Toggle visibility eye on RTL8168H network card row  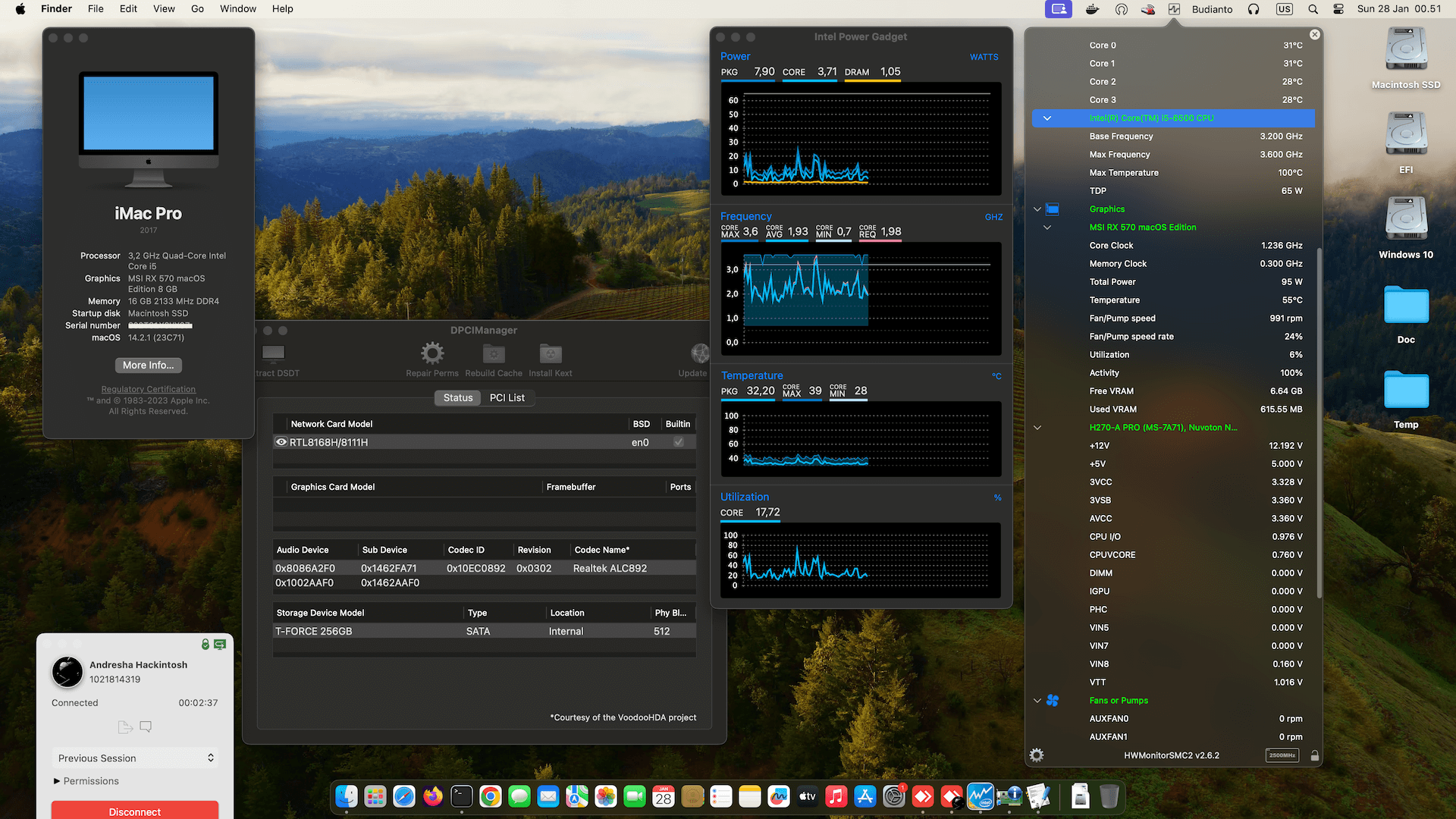click(x=281, y=441)
